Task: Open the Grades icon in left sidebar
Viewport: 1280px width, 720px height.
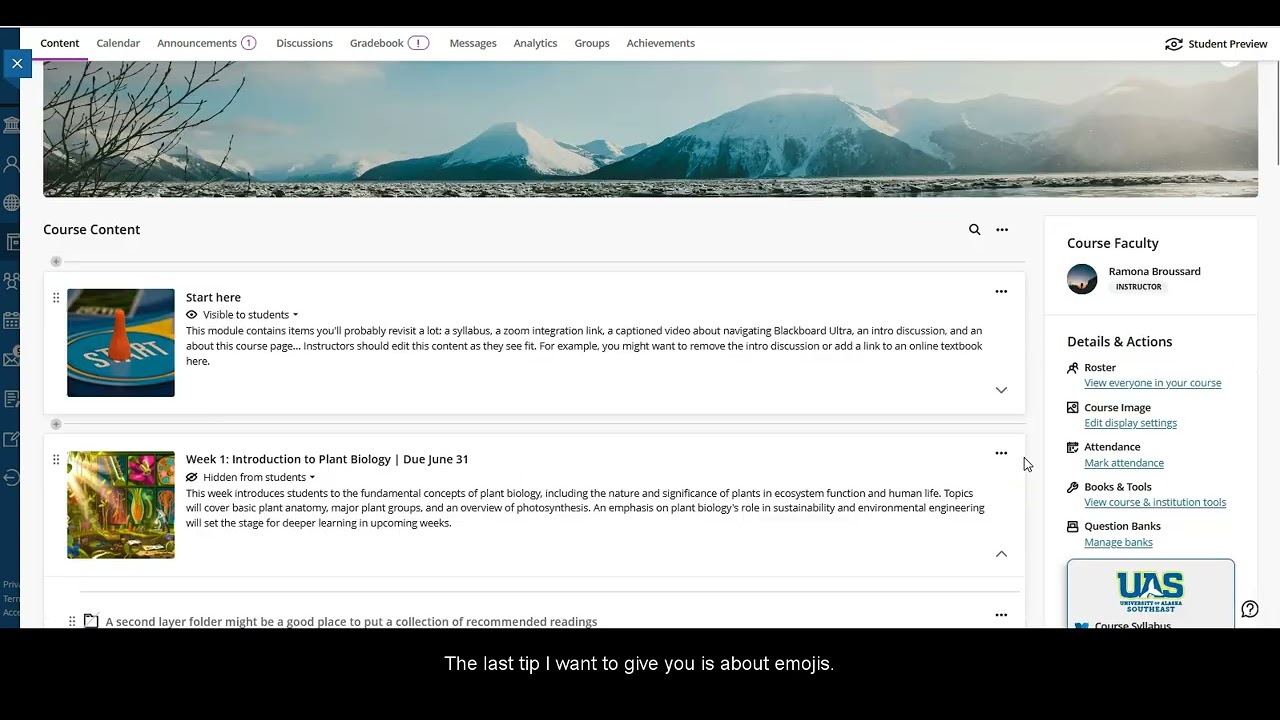Action: coord(12,399)
